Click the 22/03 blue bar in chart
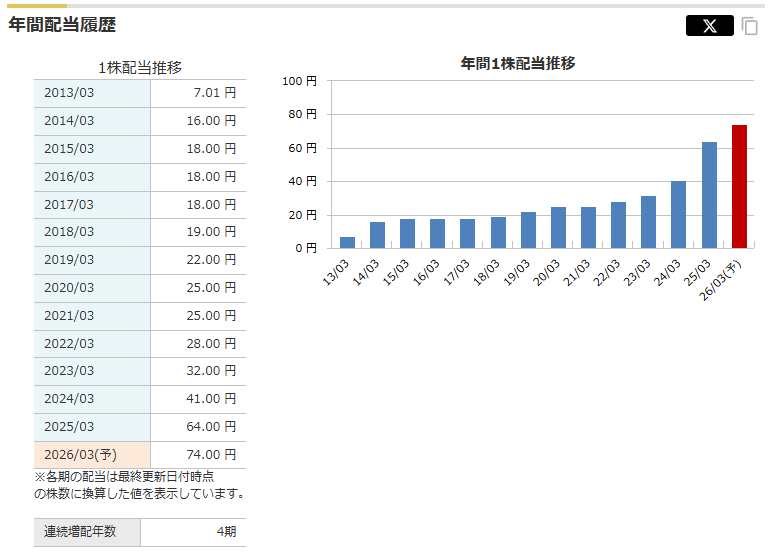Viewport: 784px width, 555px height. point(618,225)
